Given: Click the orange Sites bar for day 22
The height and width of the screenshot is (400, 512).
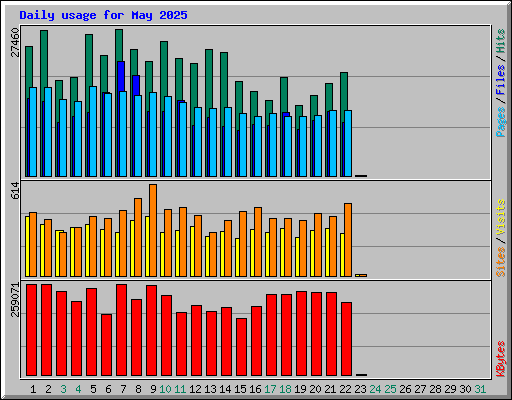Looking at the screenshot, I should (x=348, y=240).
